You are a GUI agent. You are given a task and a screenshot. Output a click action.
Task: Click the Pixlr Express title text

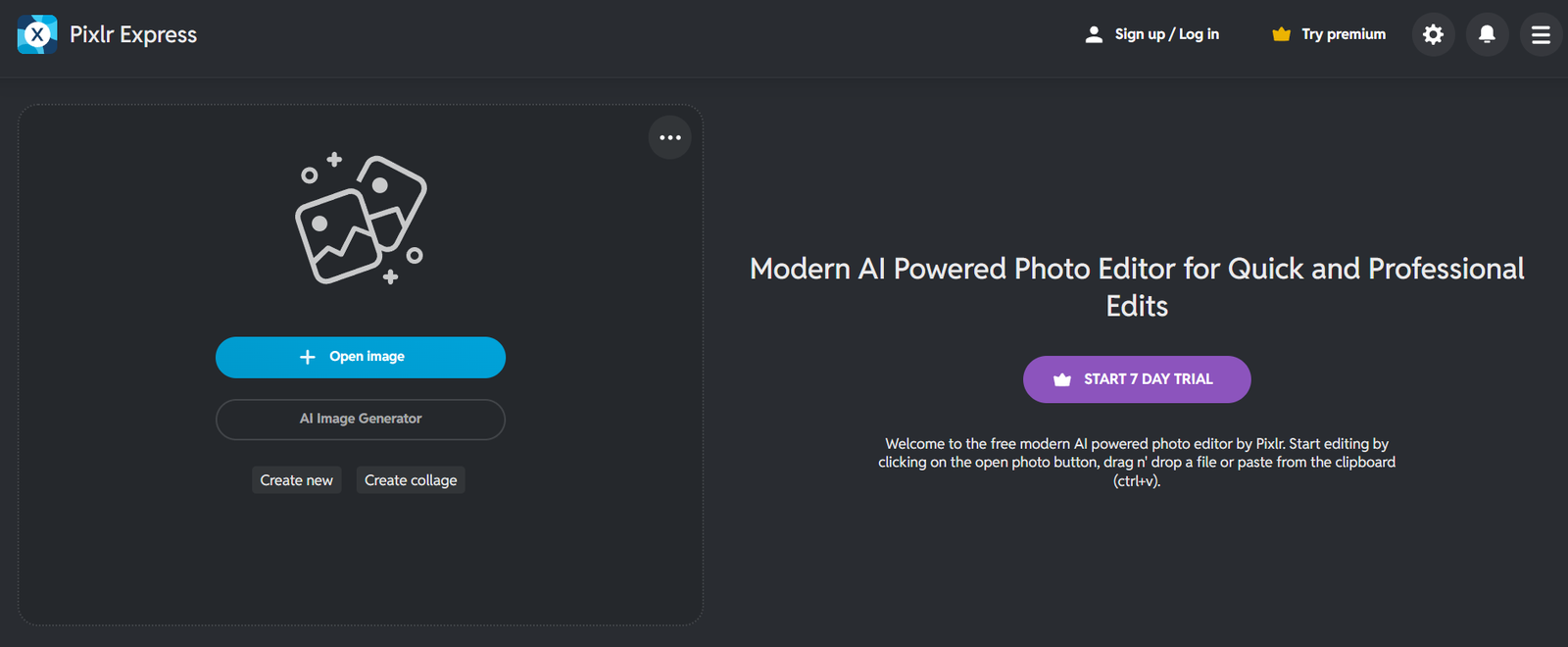(x=133, y=35)
